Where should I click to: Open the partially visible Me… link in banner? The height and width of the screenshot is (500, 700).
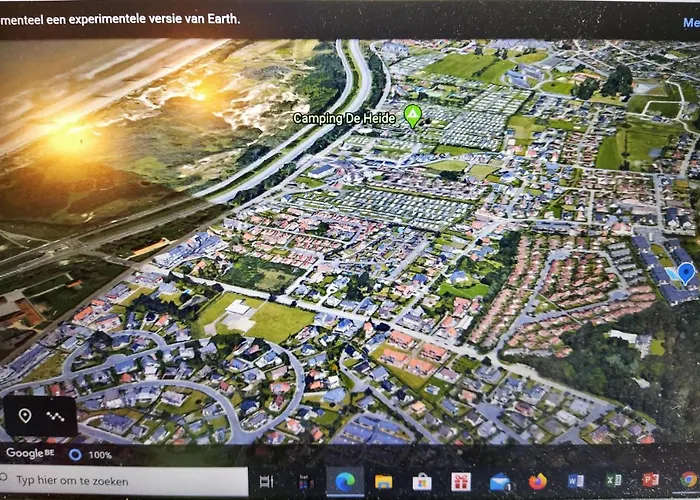click(x=691, y=23)
